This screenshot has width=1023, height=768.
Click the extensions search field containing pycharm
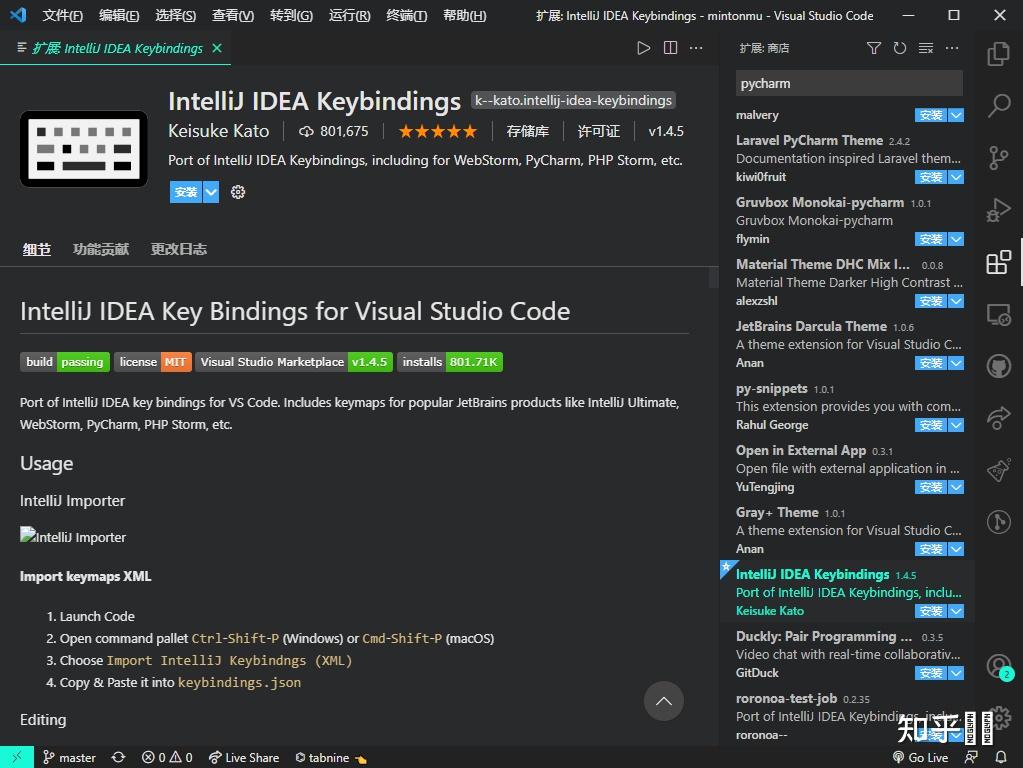pos(849,84)
